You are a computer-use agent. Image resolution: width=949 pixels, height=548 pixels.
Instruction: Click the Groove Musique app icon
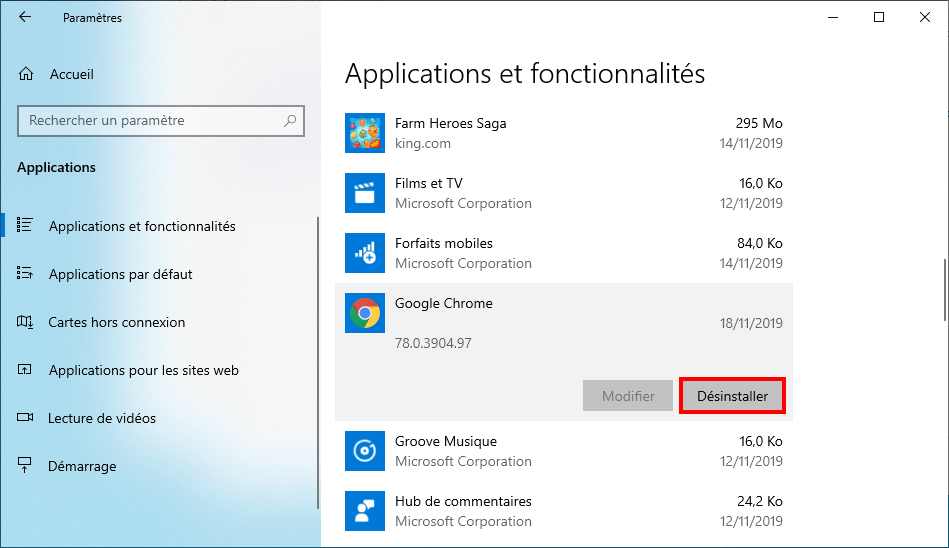click(x=365, y=451)
